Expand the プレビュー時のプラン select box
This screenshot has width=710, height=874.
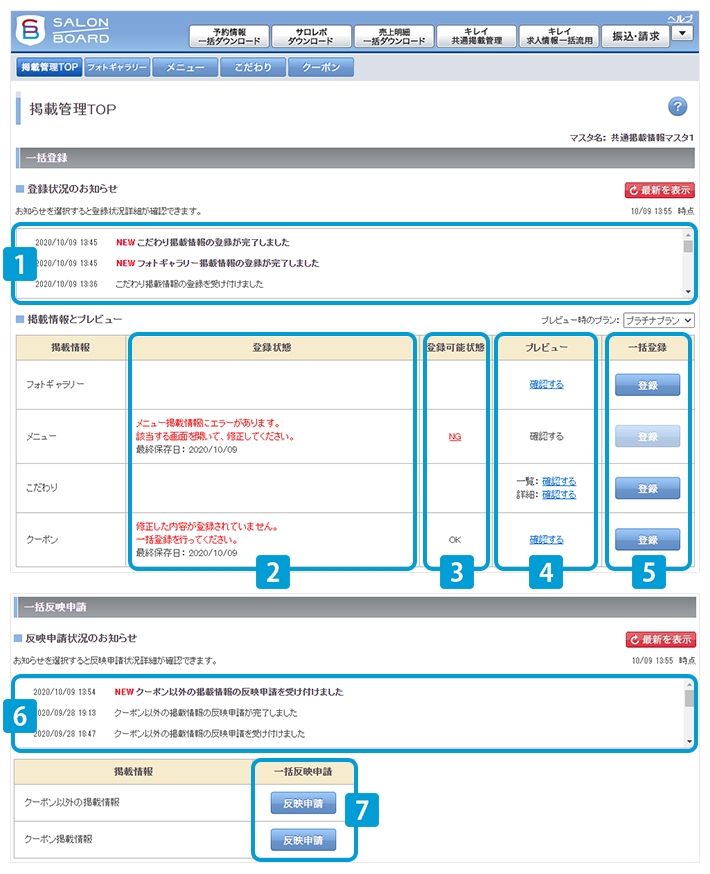pyautogui.click(x=658, y=320)
